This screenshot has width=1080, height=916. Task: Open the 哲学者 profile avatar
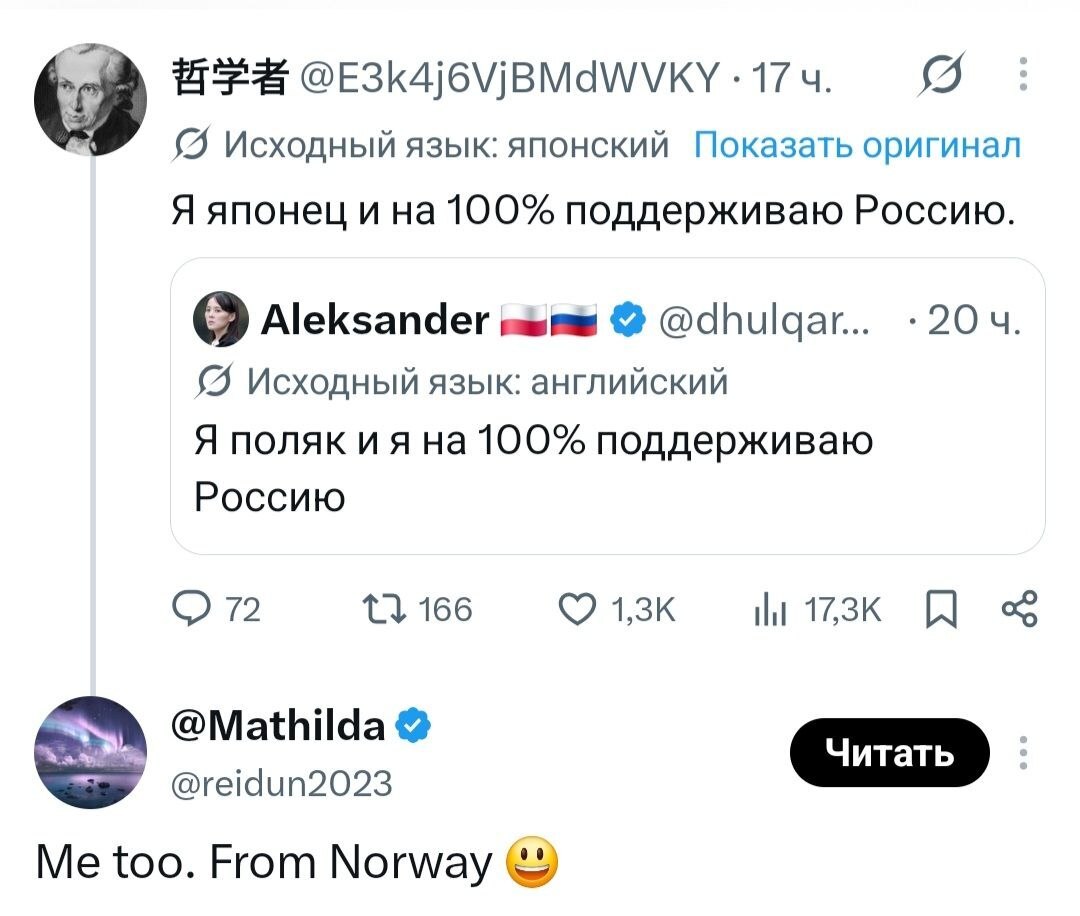[x=90, y=99]
